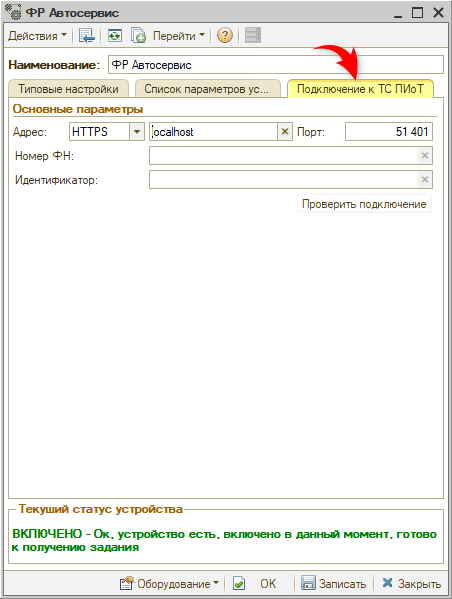Click inside the Порт input field
The width and height of the screenshot is (452, 599).
[389, 132]
